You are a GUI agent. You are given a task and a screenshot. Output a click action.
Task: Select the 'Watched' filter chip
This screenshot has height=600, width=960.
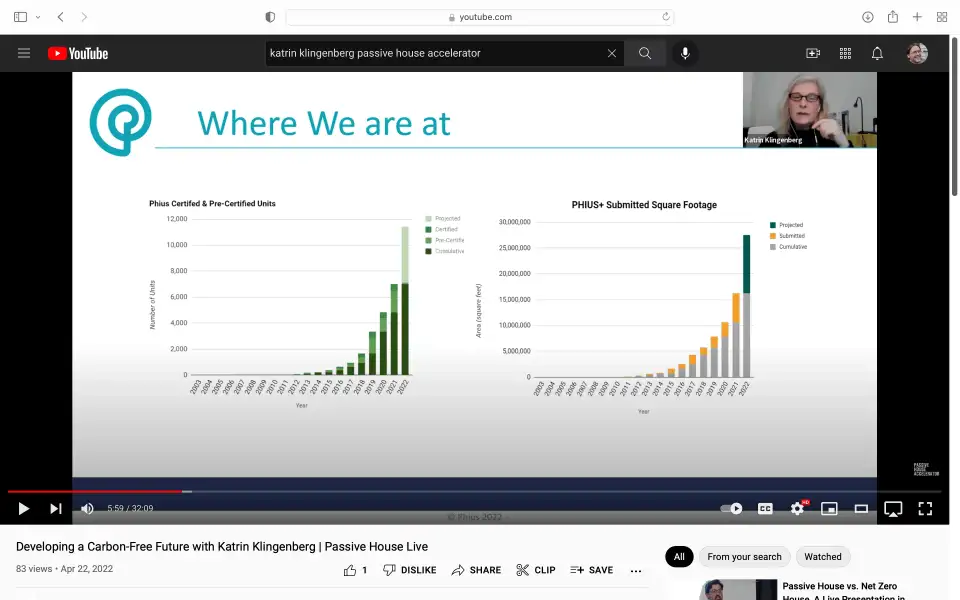(x=823, y=557)
